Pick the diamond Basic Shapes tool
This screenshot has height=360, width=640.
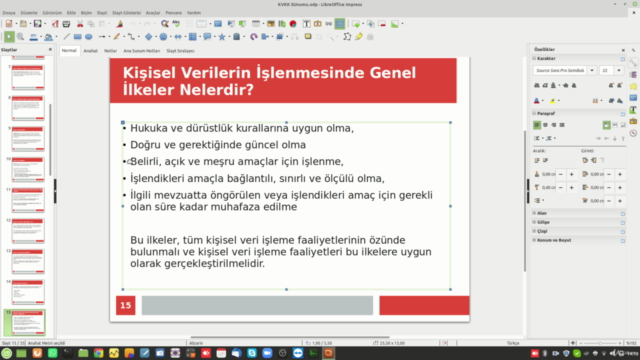point(149,37)
